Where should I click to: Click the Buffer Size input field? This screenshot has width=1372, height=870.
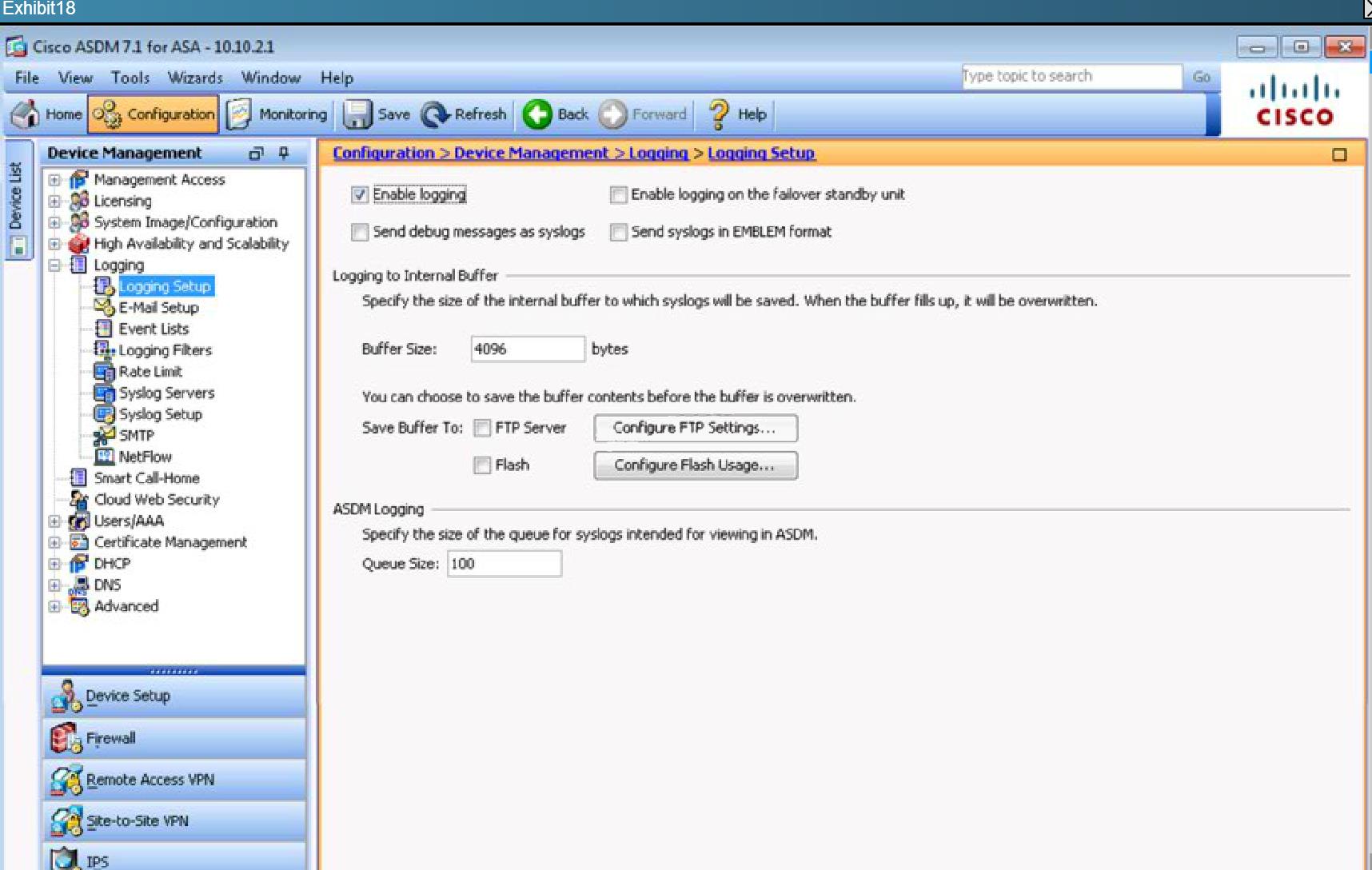coord(528,349)
